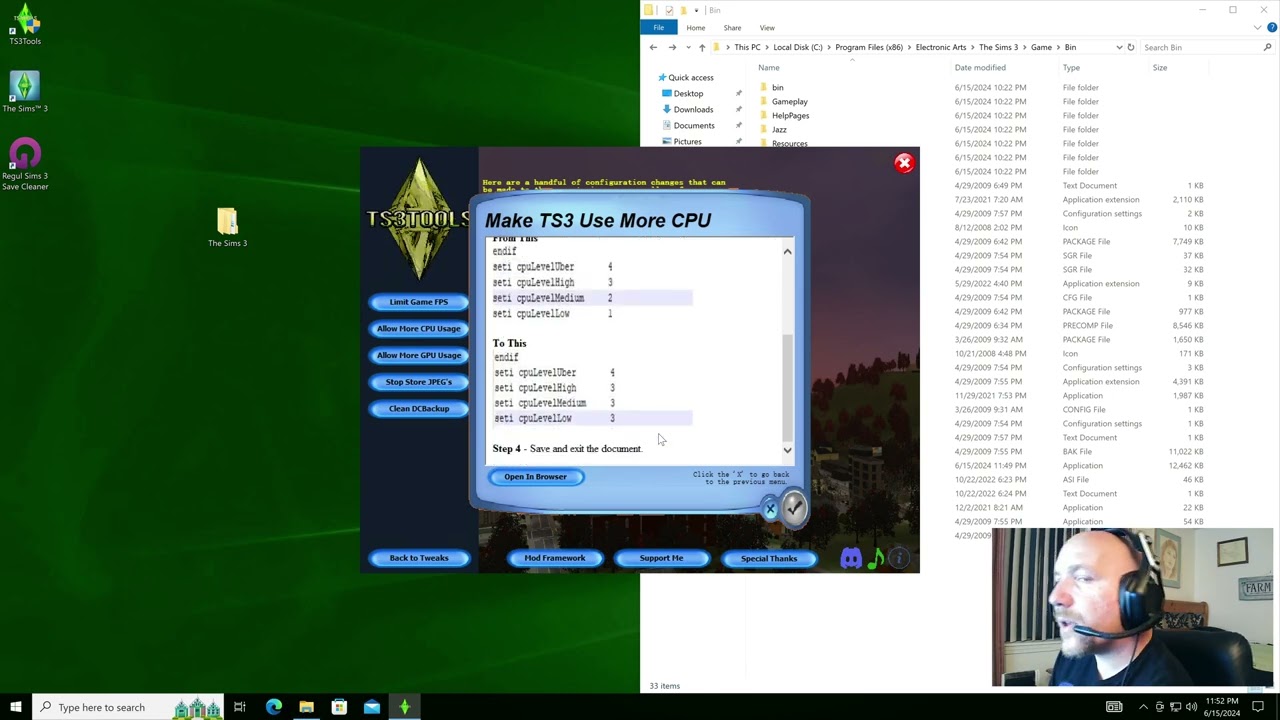Select the 'bin' folder in file list
The image size is (1280, 720).
tap(777, 87)
